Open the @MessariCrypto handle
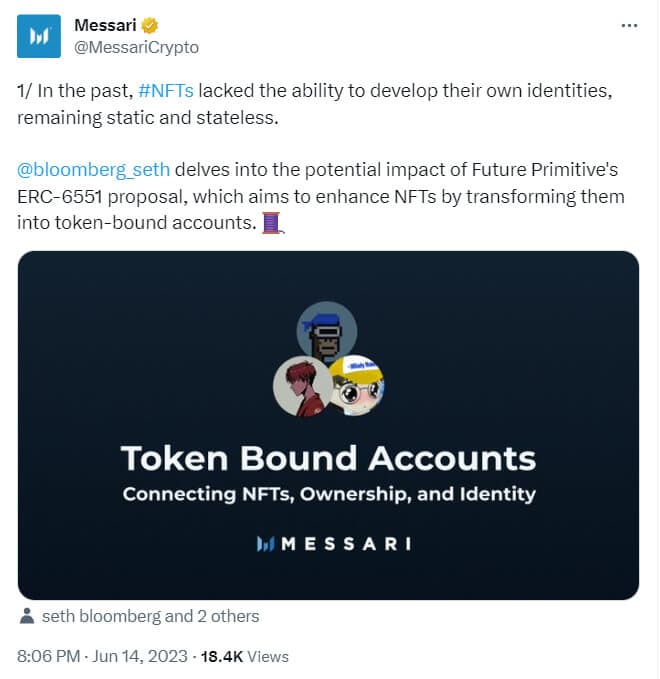Screen dimensions: 660x679 [136, 47]
